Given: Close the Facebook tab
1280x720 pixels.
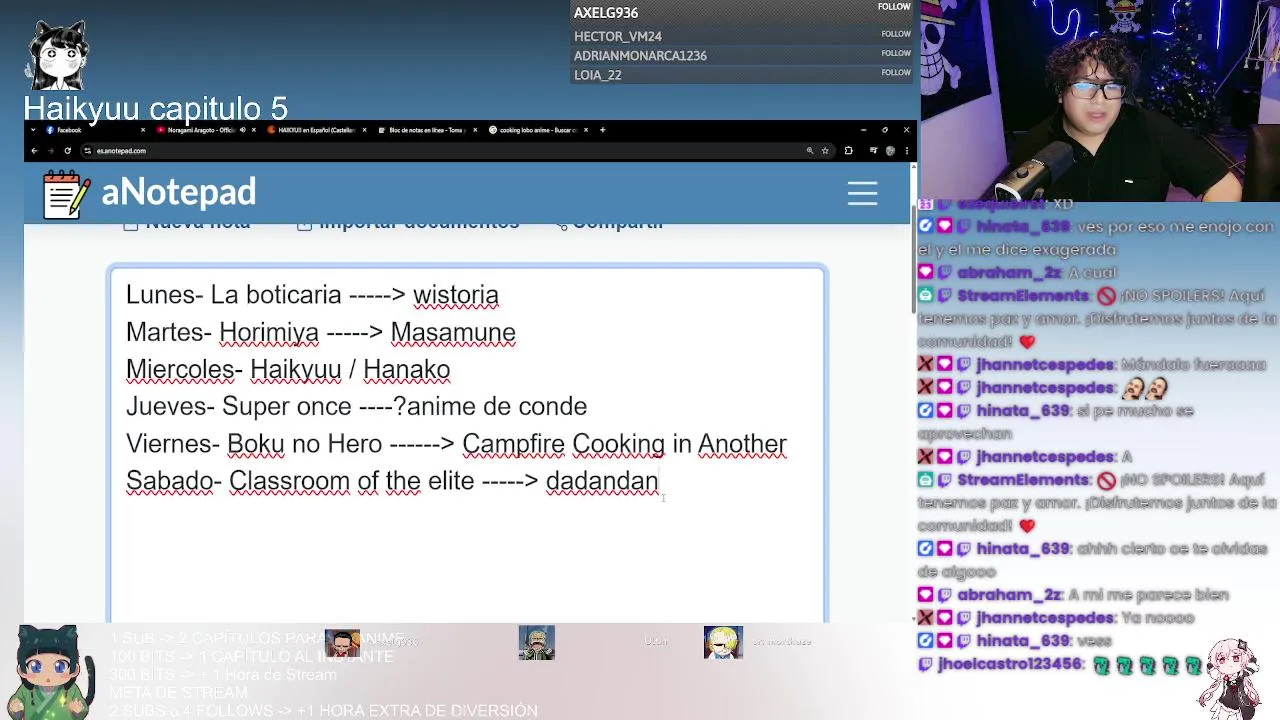Looking at the screenshot, I should tap(143, 130).
